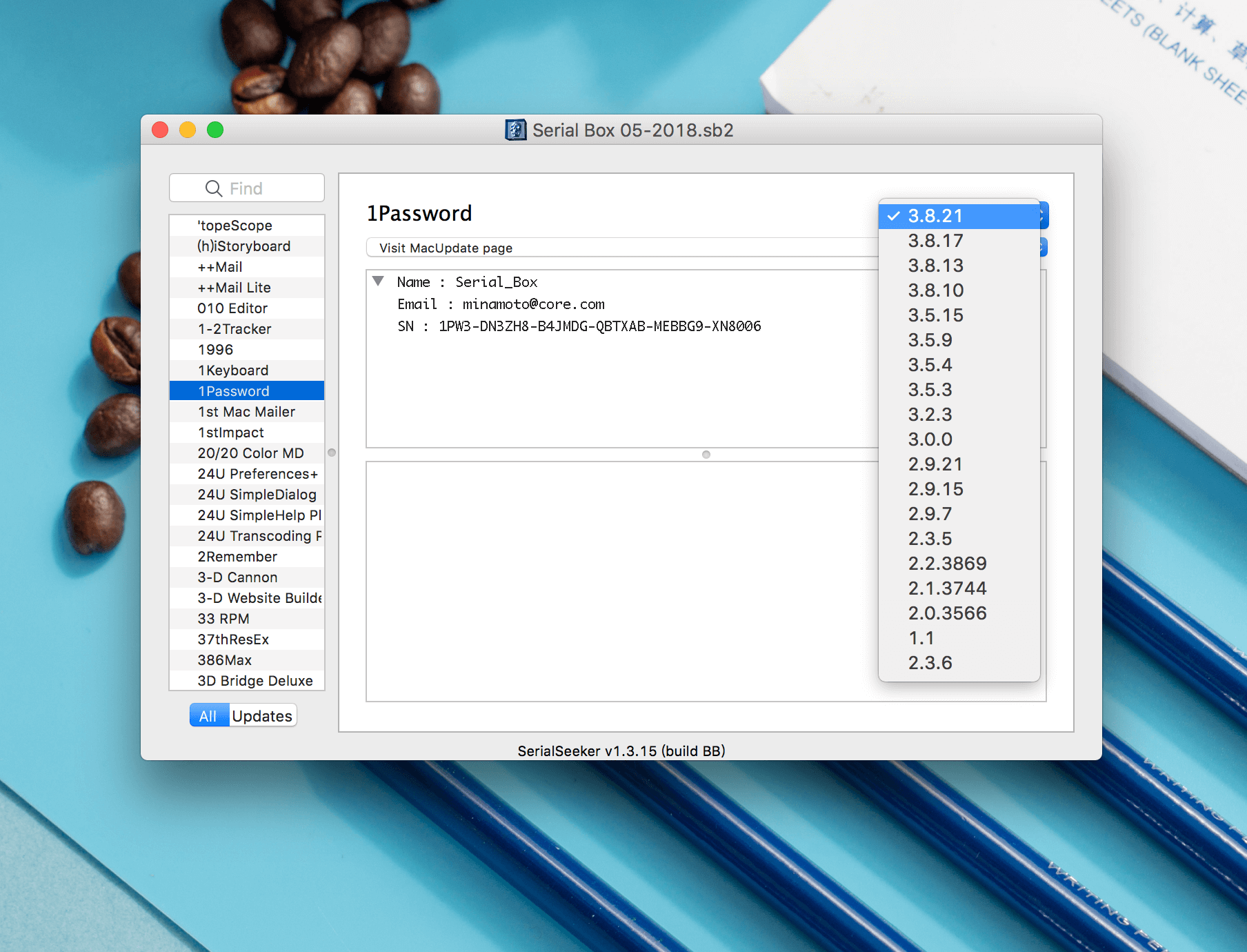Screen dimensions: 1247x952
Task: Select 37thResEx entry
Action: point(247,639)
